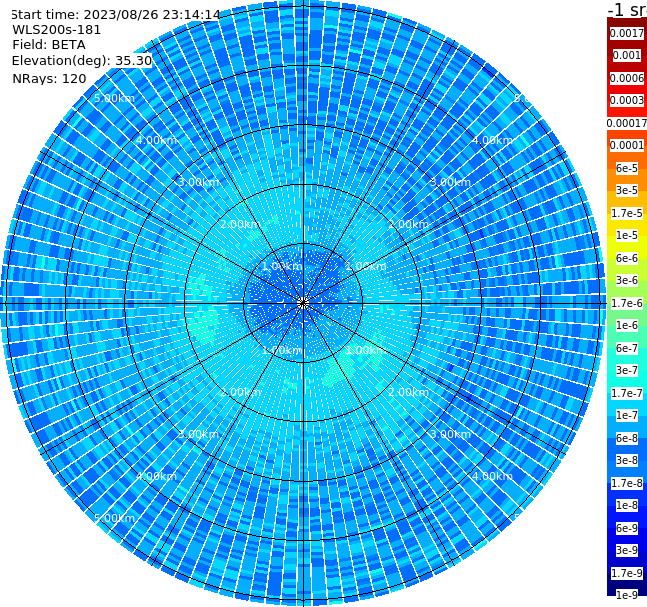Click the 0.0001 colorbar label
647x607 pixels.
(627, 145)
